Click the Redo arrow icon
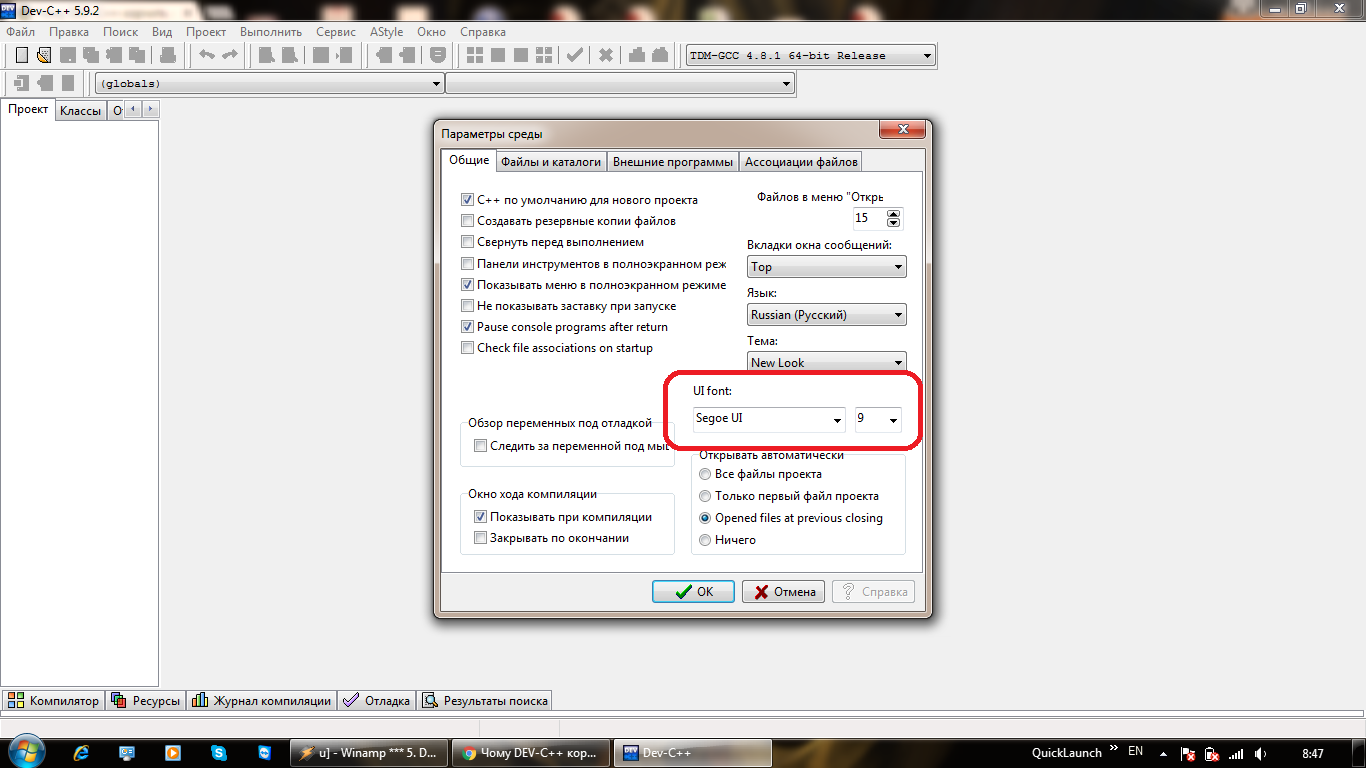The height and width of the screenshot is (768, 1366). (x=230, y=55)
